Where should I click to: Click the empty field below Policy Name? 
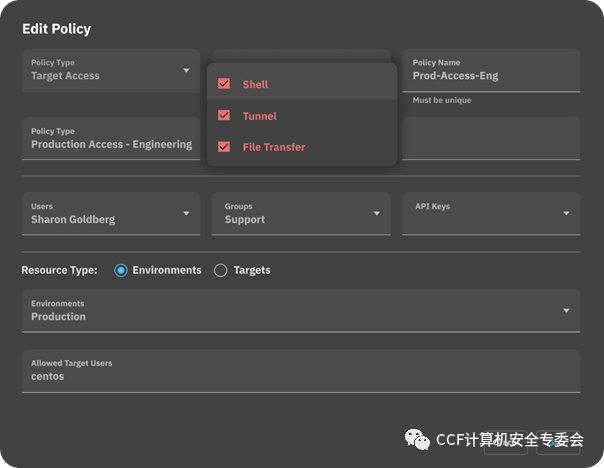coord(490,139)
